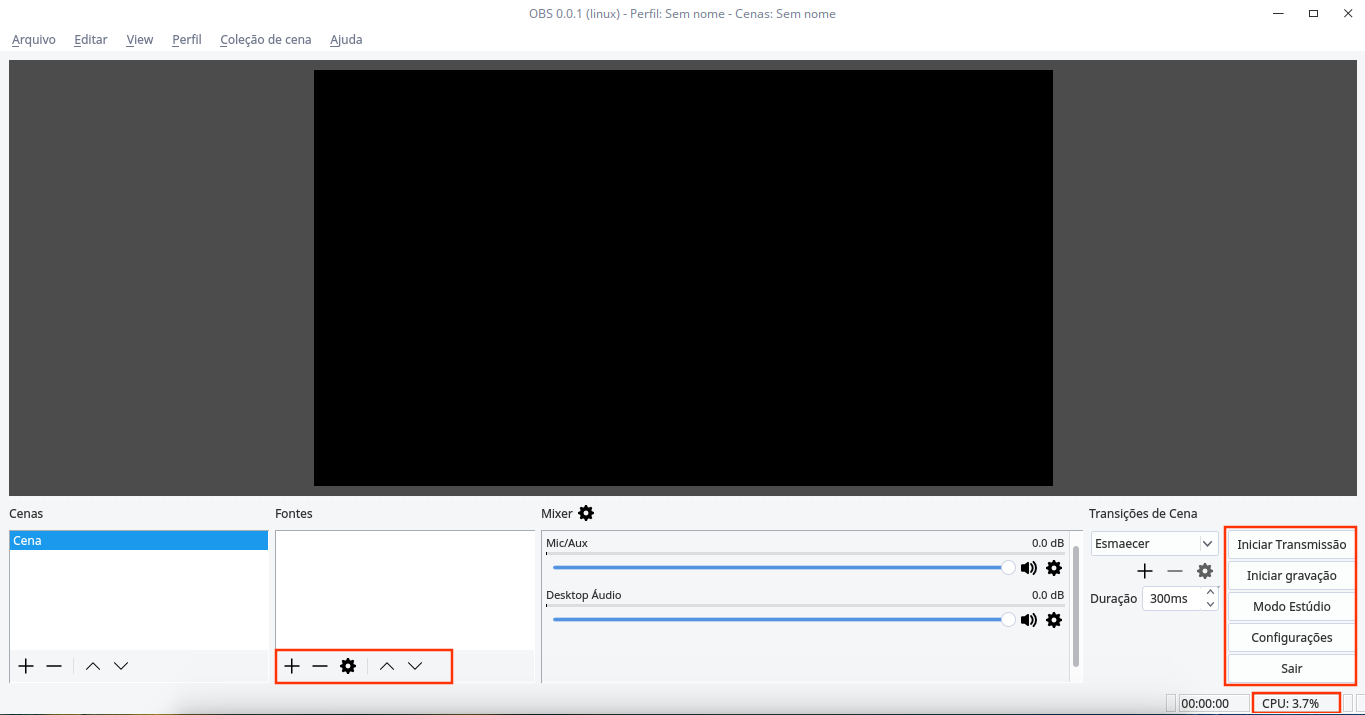Image resolution: width=1365 pixels, height=715 pixels.
Task: Click the Transições de Cena heading
Action: tap(1143, 514)
